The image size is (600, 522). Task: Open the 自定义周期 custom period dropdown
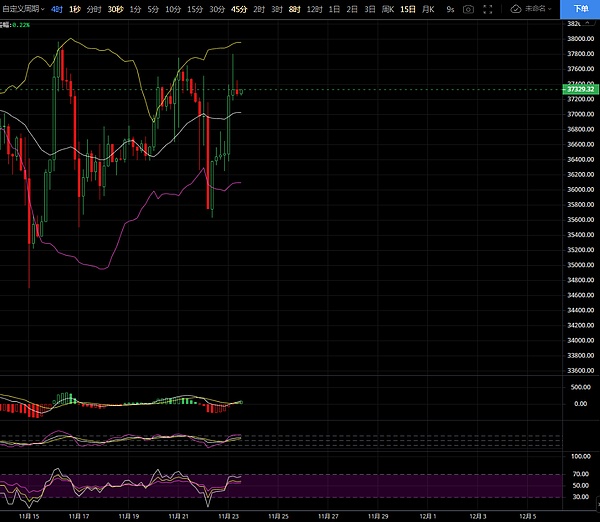point(22,8)
